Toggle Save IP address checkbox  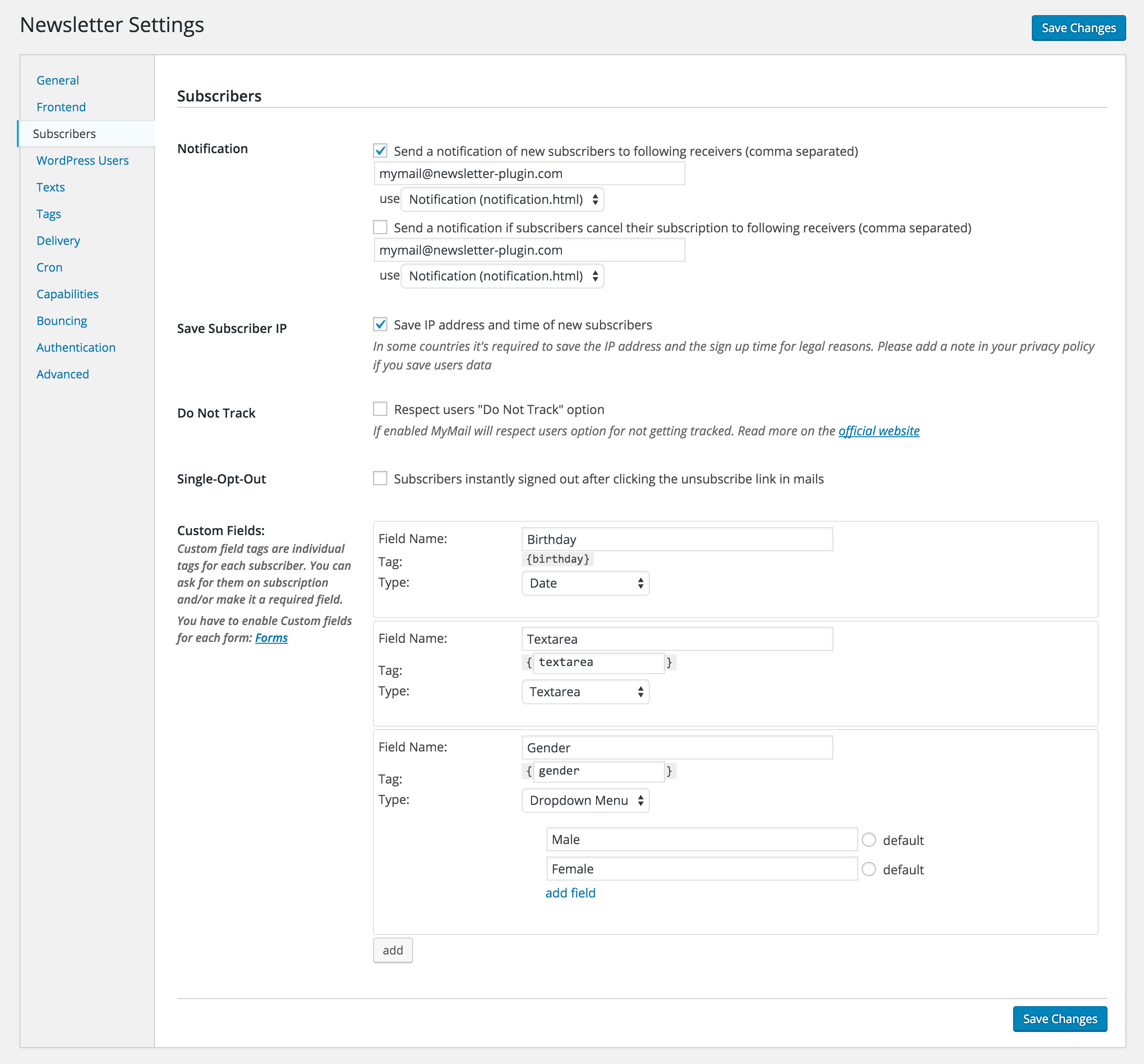click(x=380, y=325)
